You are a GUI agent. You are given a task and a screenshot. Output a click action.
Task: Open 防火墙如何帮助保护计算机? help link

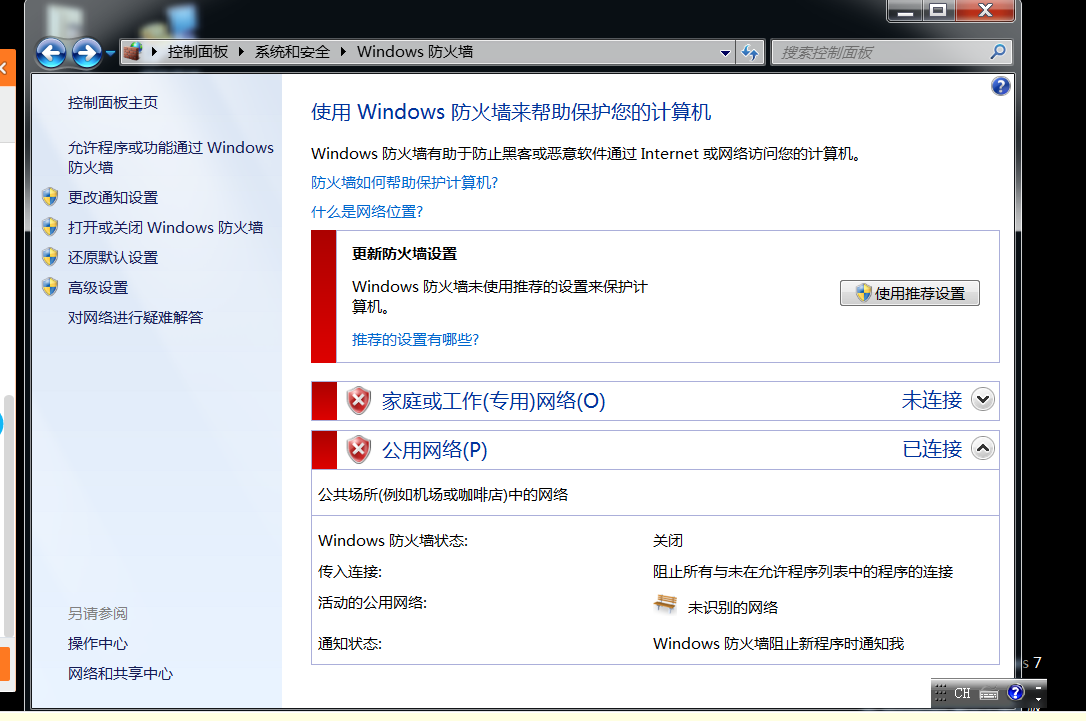(404, 182)
